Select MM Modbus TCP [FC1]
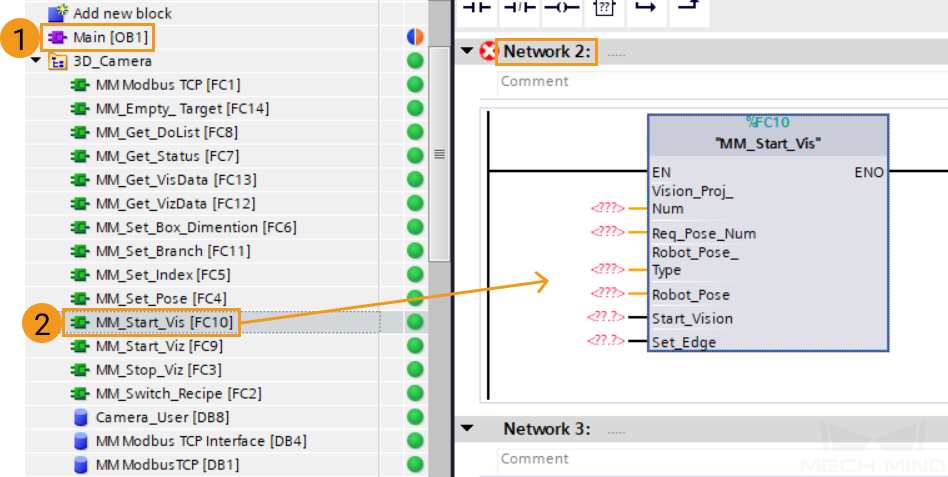 [x=168, y=85]
